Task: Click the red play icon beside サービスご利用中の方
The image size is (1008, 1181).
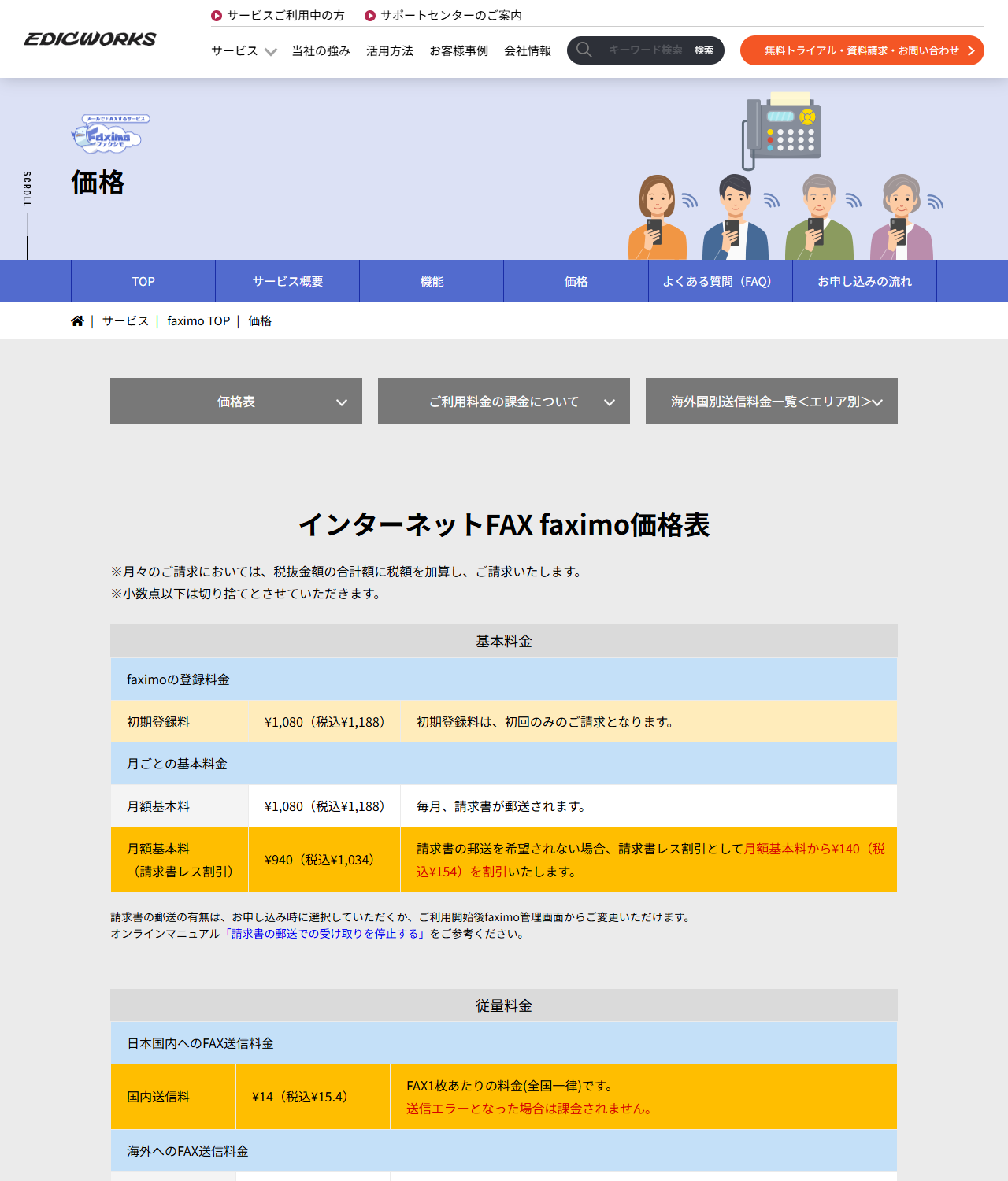Action: coord(217,16)
